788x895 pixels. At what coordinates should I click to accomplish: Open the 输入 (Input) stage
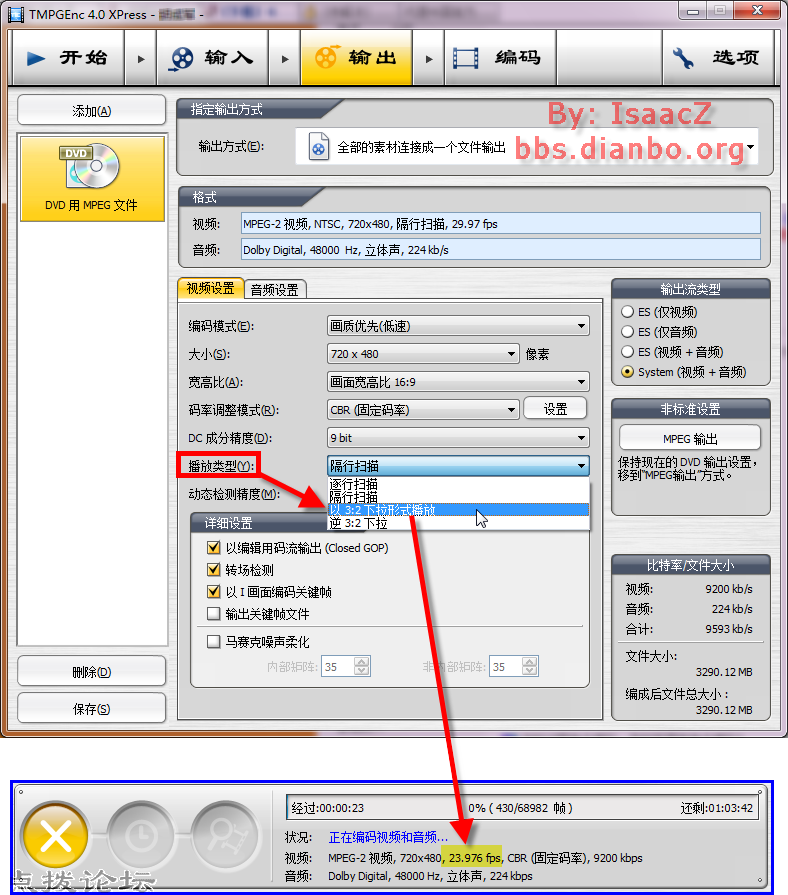(212, 58)
